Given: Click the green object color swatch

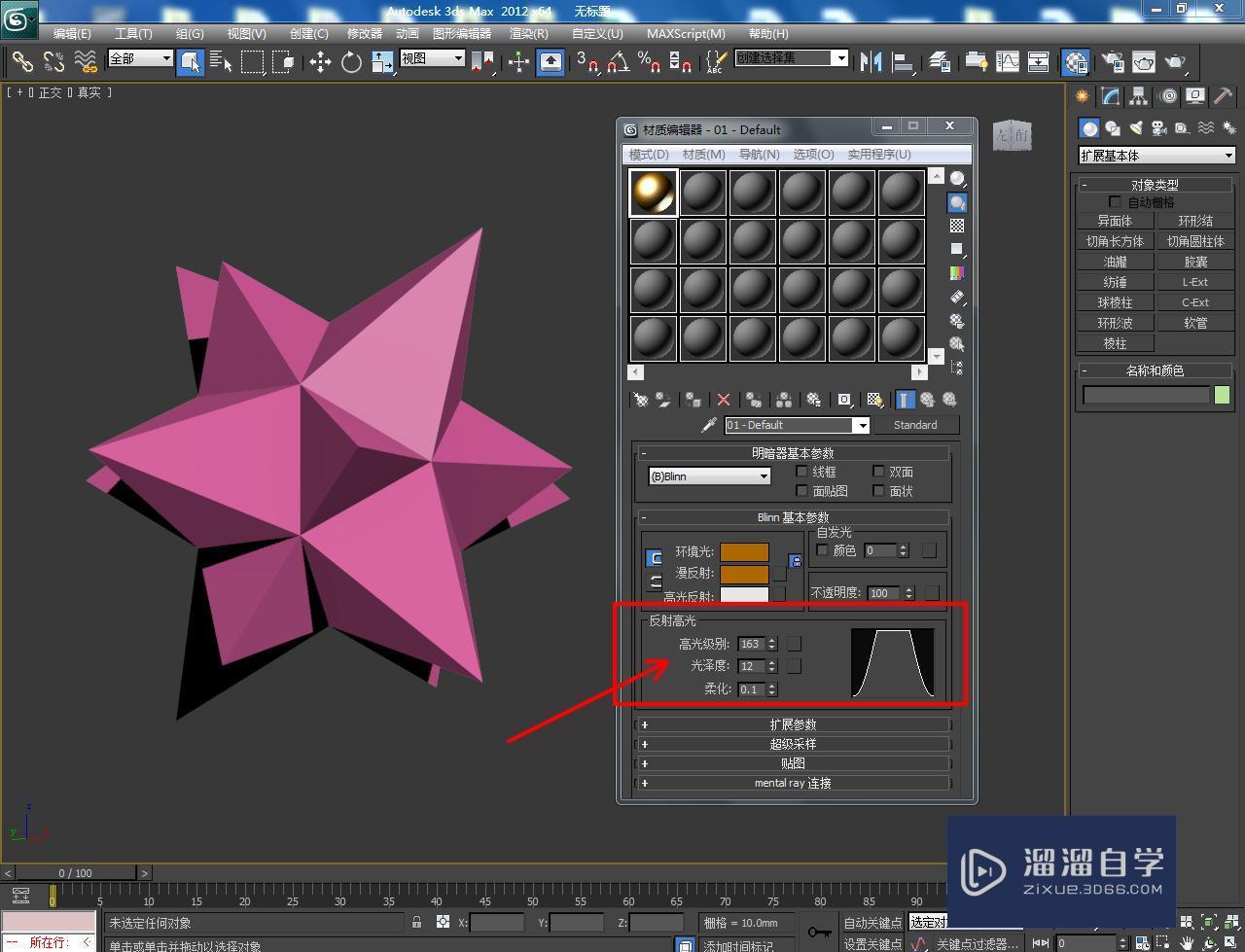Looking at the screenshot, I should click(x=1222, y=395).
